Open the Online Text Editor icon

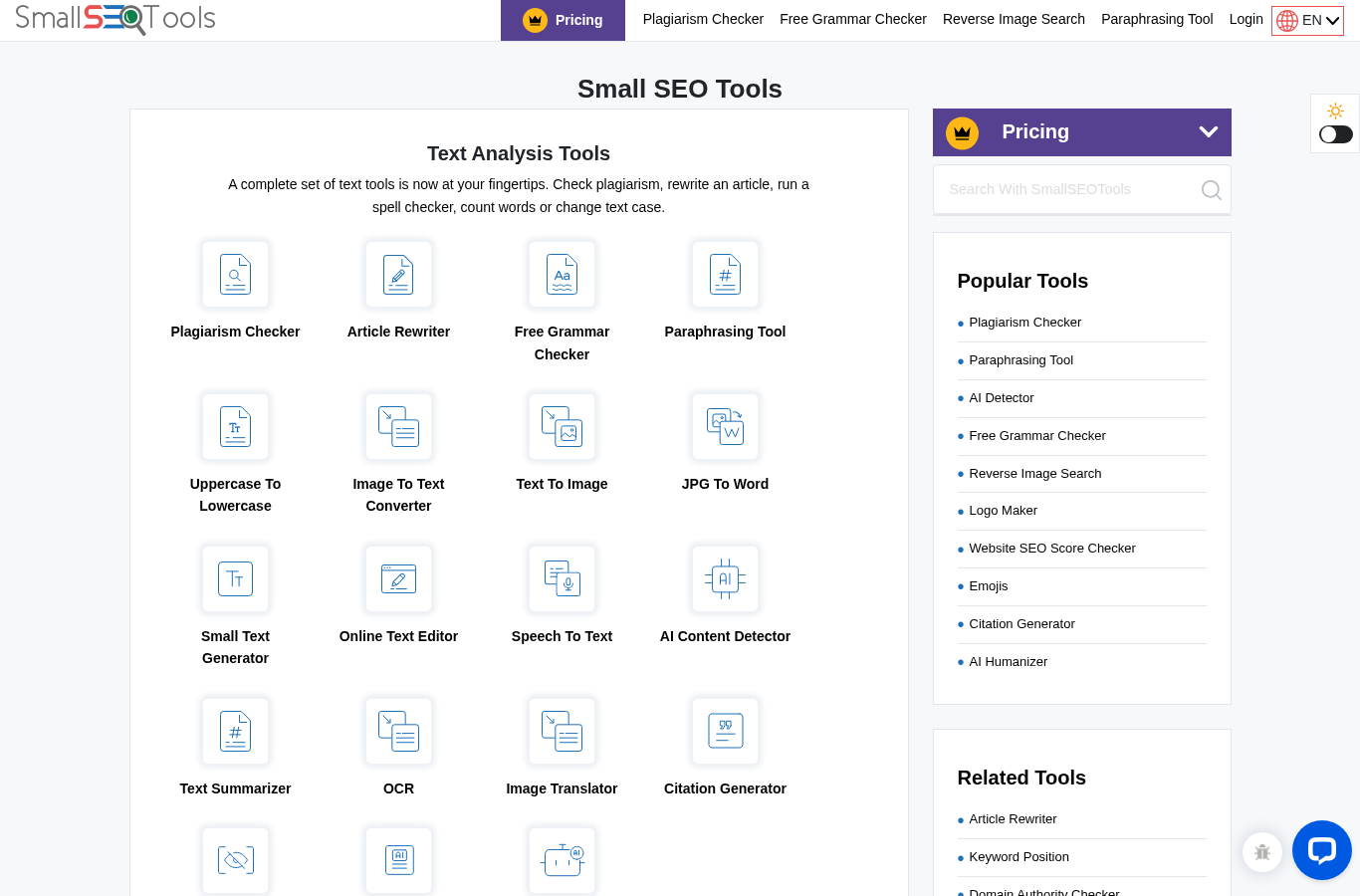click(x=398, y=579)
